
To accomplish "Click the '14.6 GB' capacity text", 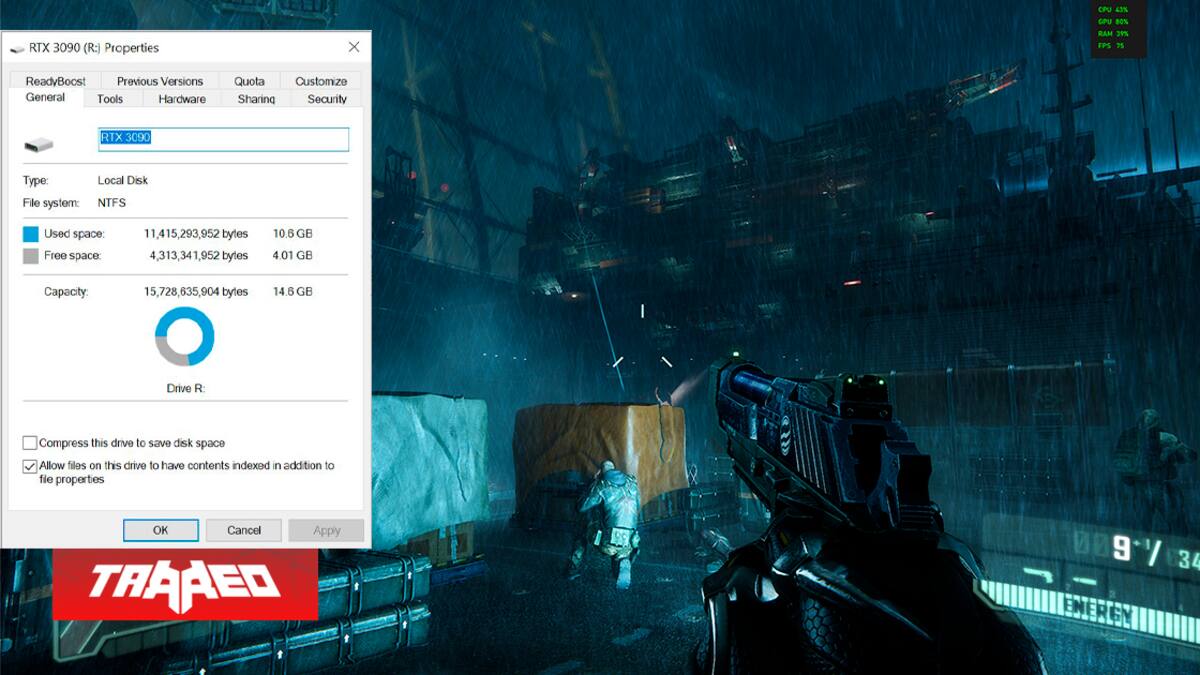I will (x=293, y=292).
